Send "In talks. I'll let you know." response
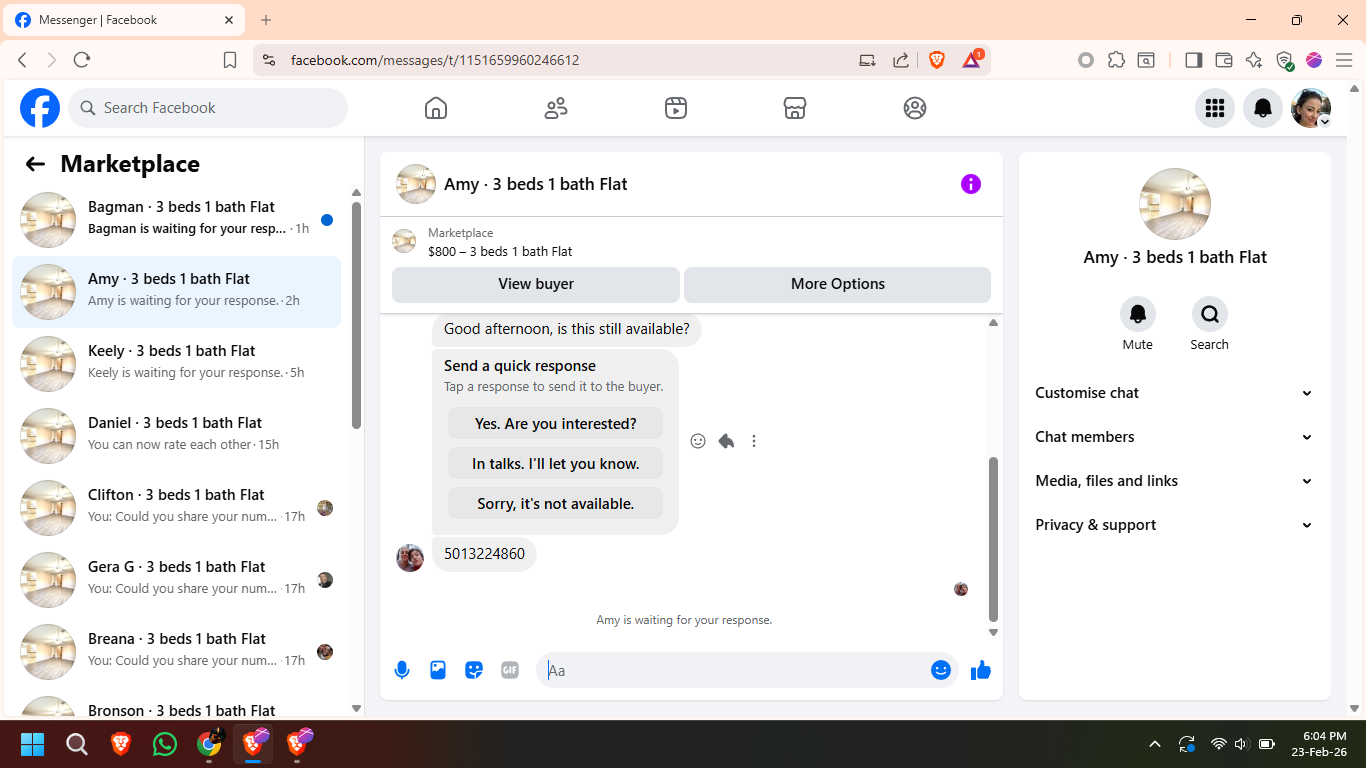This screenshot has height=768, width=1366. [x=556, y=464]
